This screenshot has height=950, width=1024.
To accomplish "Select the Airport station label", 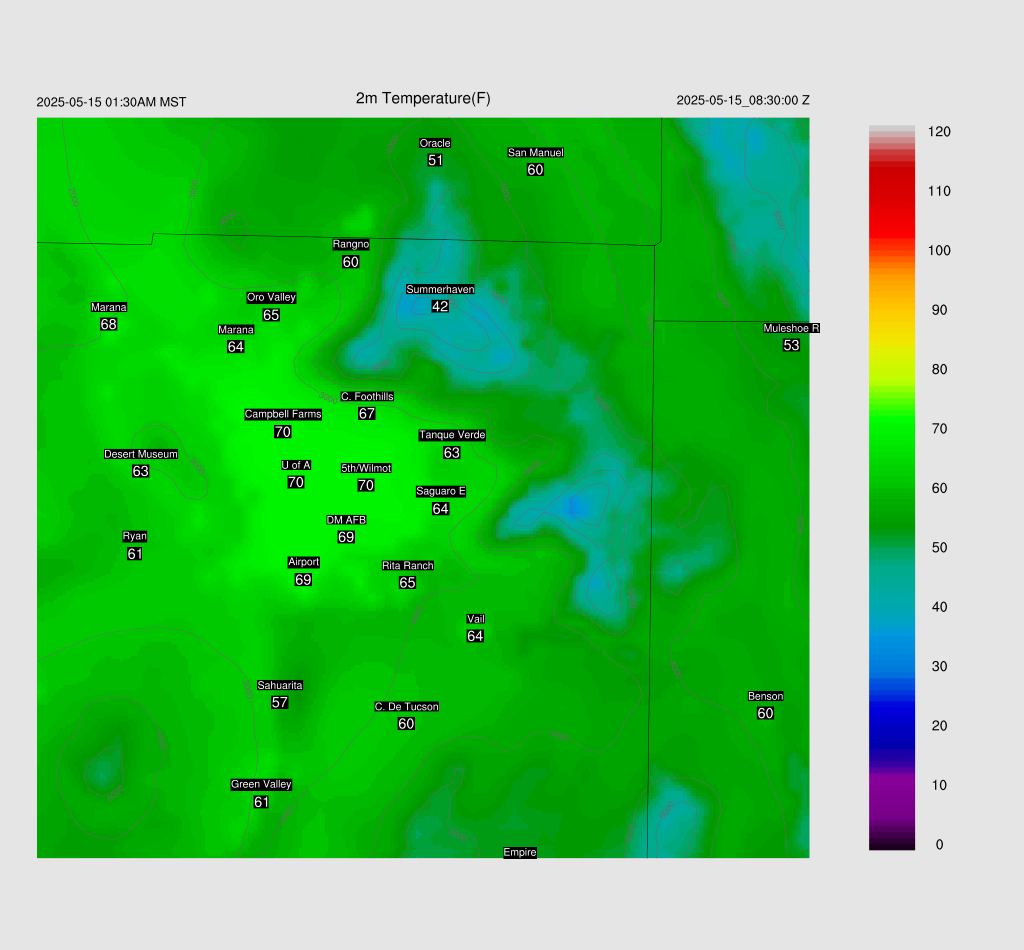I will (x=304, y=562).
